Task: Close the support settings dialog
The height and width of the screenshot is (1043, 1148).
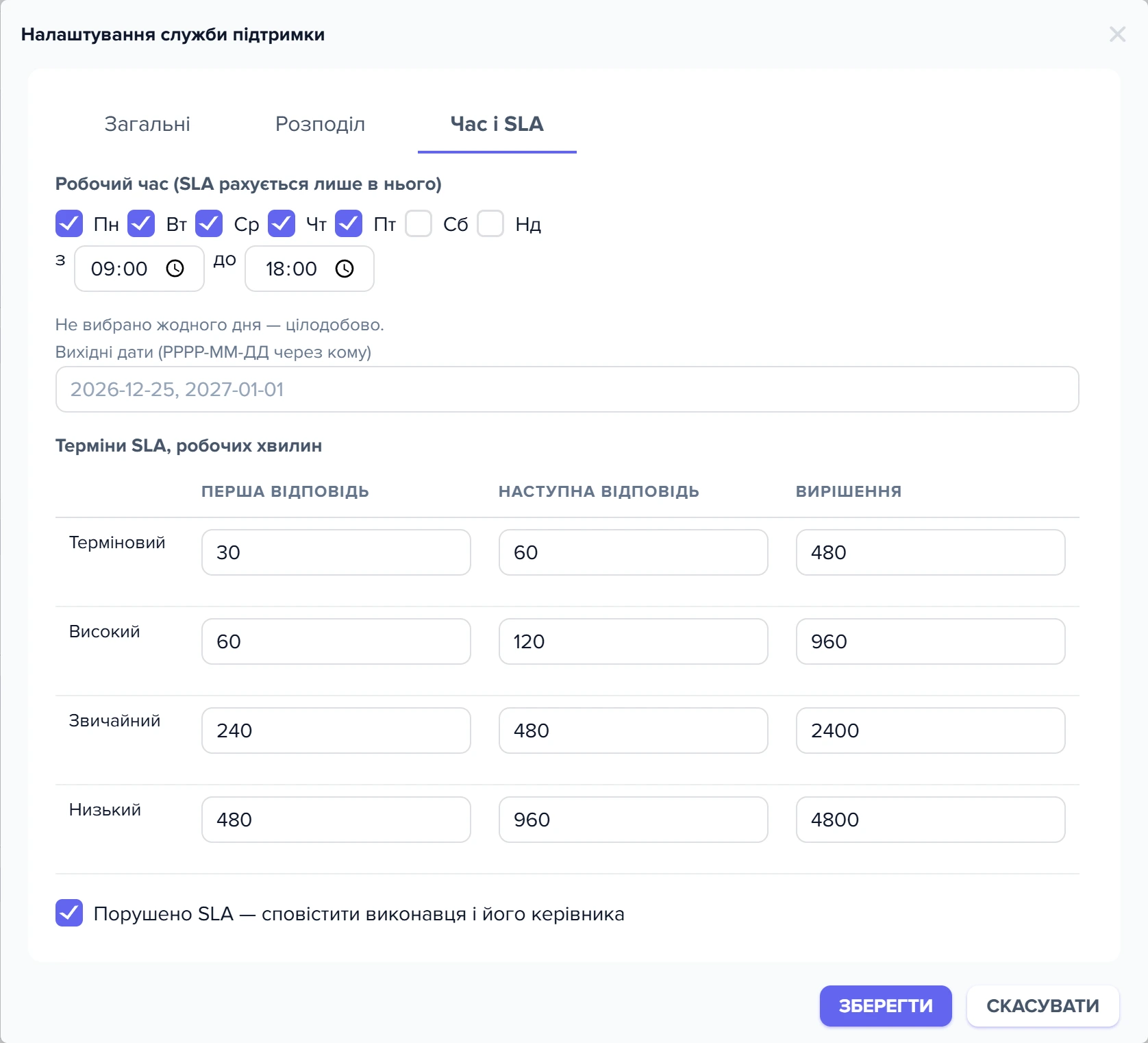Action: pos(1117,34)
